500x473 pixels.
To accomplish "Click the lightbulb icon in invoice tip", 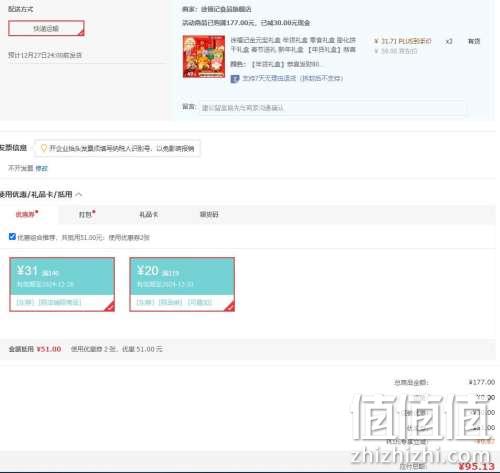I will pyautogui.click(x=44, y=148).
